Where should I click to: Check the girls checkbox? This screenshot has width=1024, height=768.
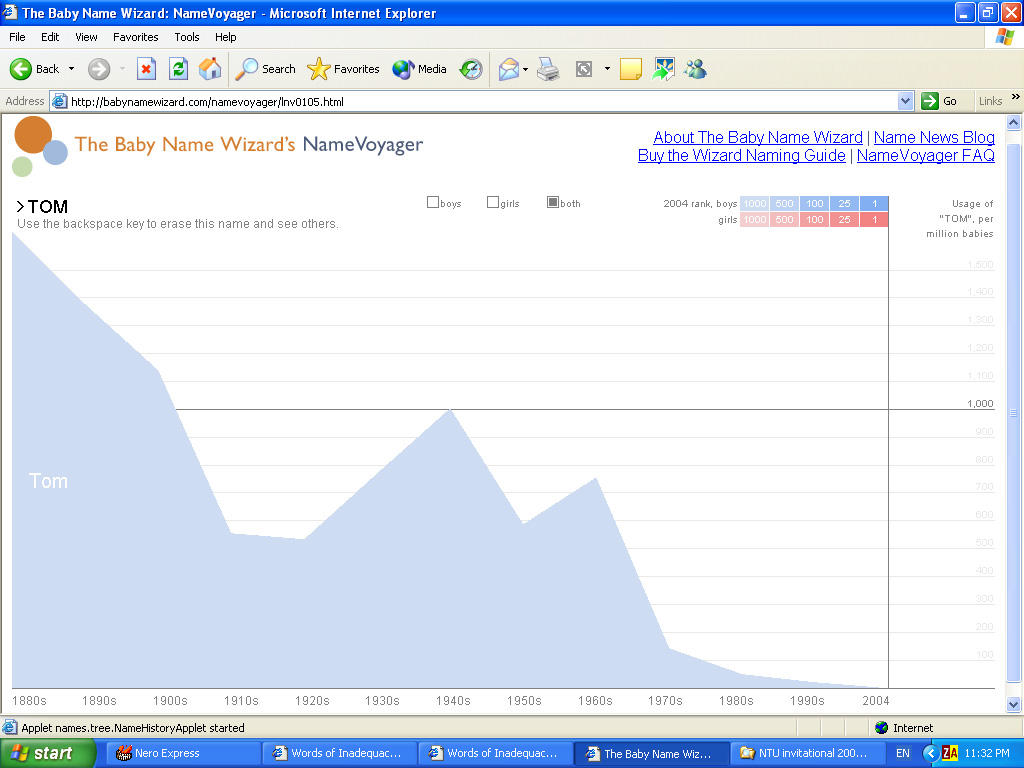point(492,202)
